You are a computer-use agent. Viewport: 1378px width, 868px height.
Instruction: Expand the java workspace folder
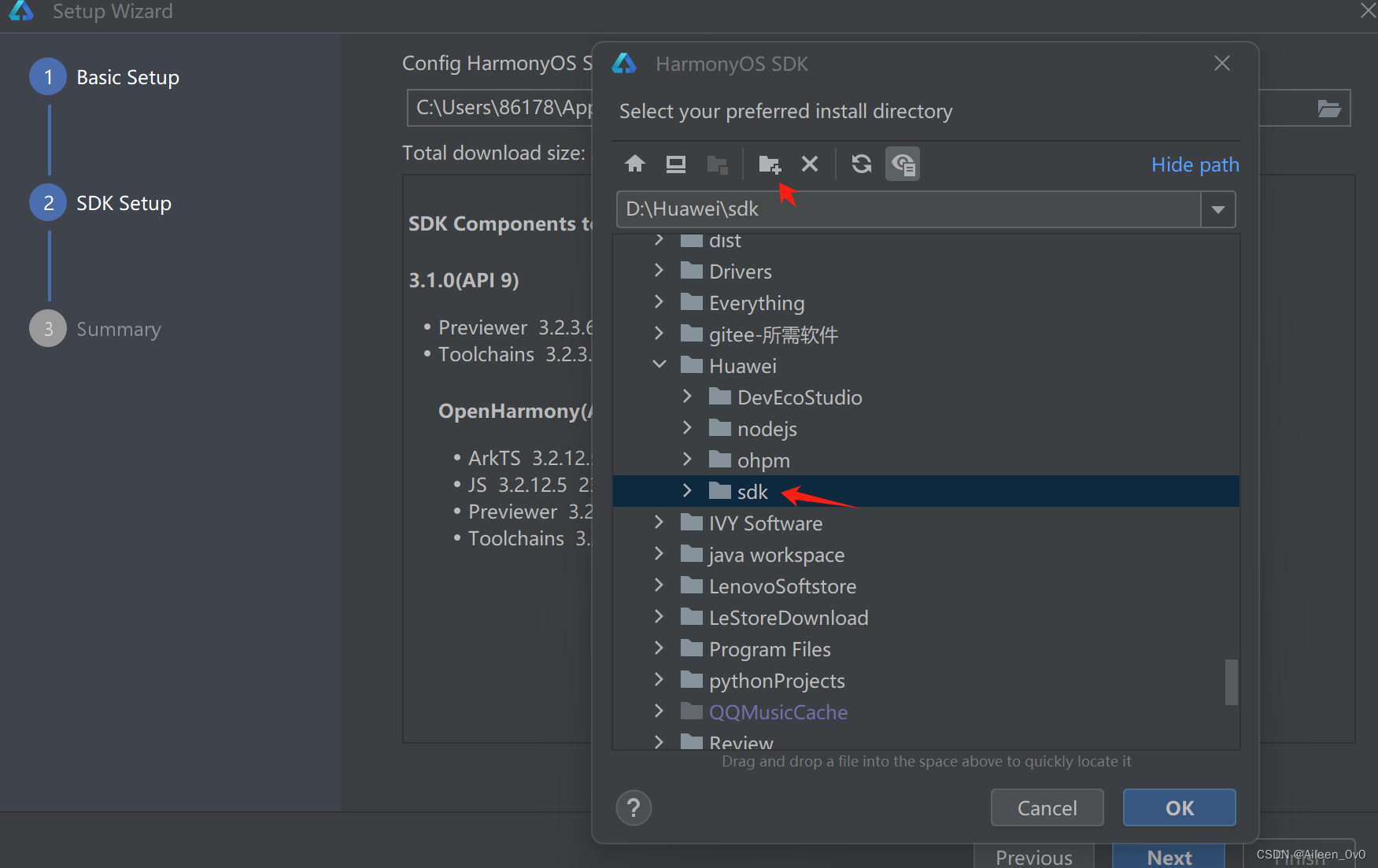pyautogui.click(x=659, y=554)
